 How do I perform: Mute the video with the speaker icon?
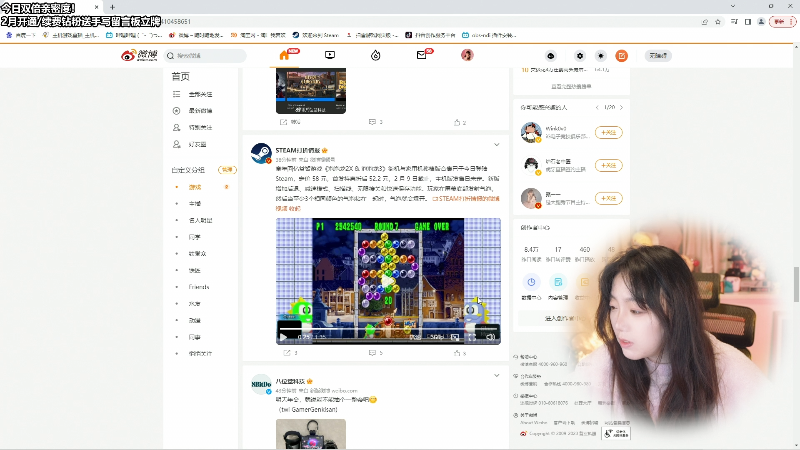click(490, 337)
